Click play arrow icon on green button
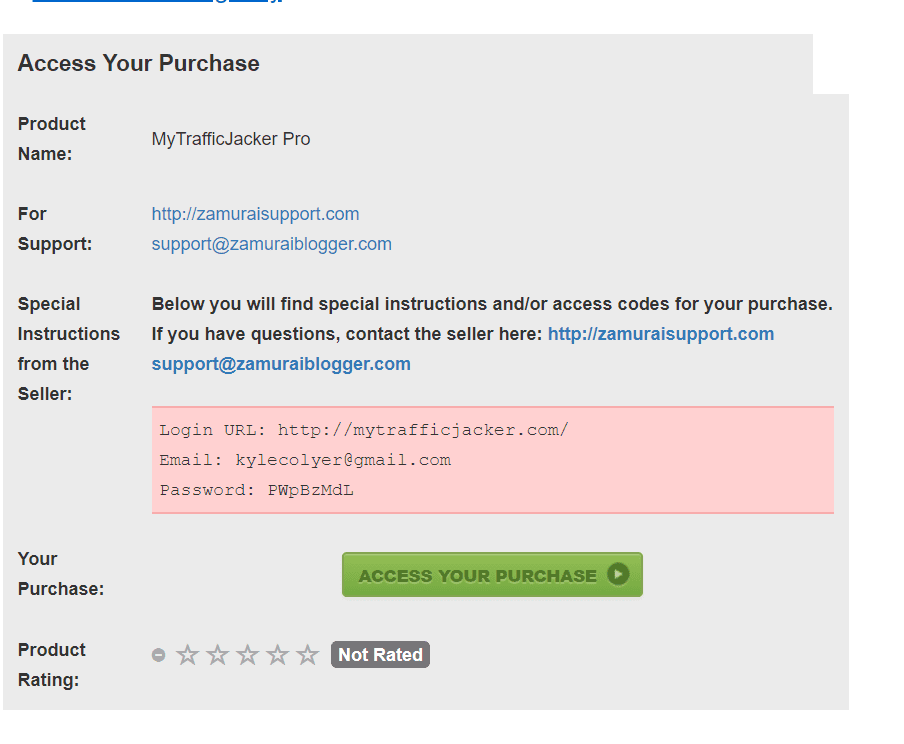 click(x=618, y=575)
